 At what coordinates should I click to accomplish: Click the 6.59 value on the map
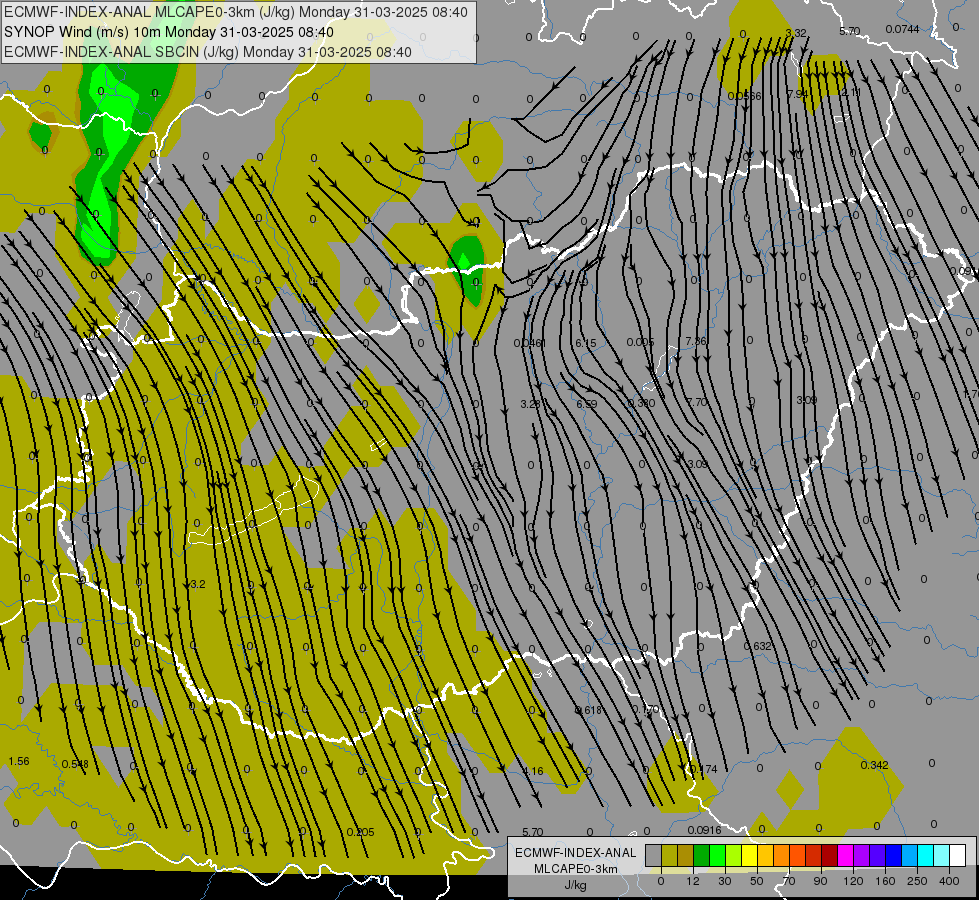[x=586, y=404]
